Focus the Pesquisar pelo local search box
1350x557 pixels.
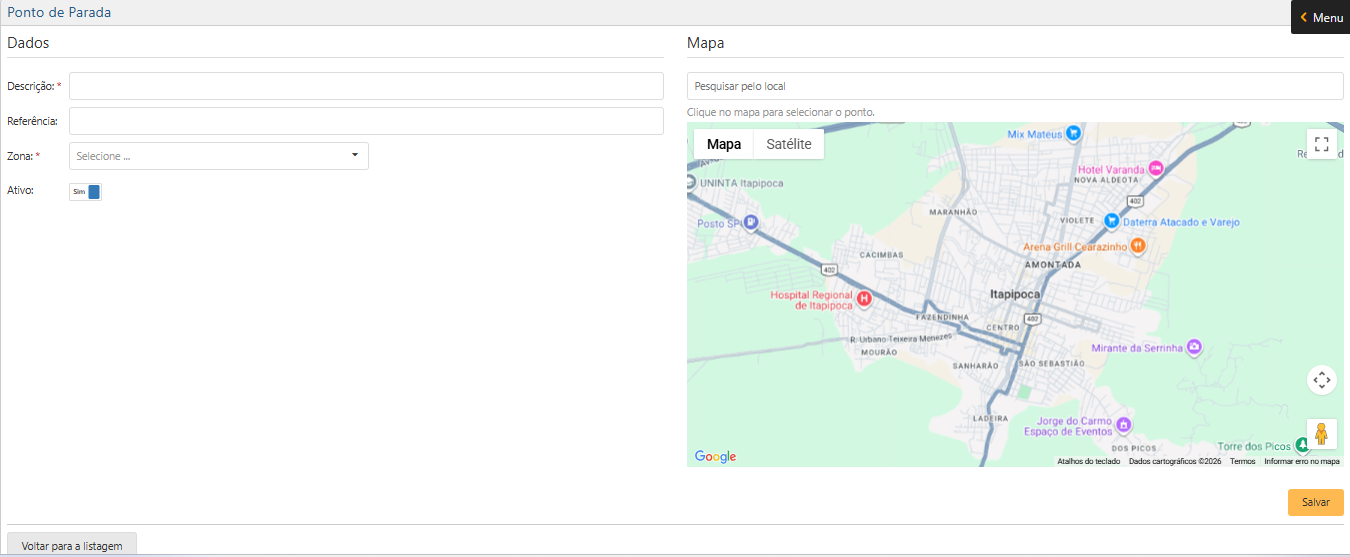tap(1015, 86)
